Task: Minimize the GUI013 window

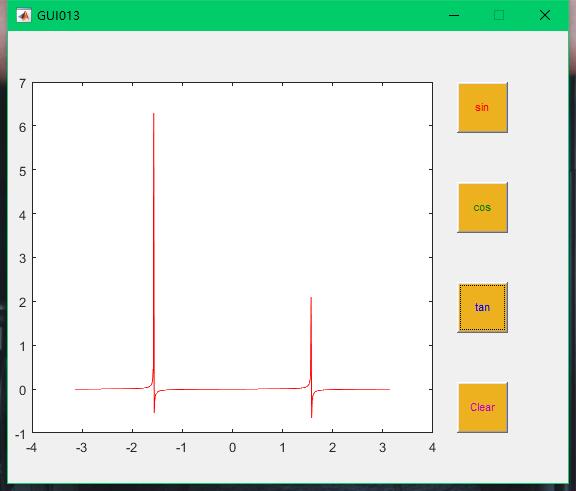Action: coord(454,15)
